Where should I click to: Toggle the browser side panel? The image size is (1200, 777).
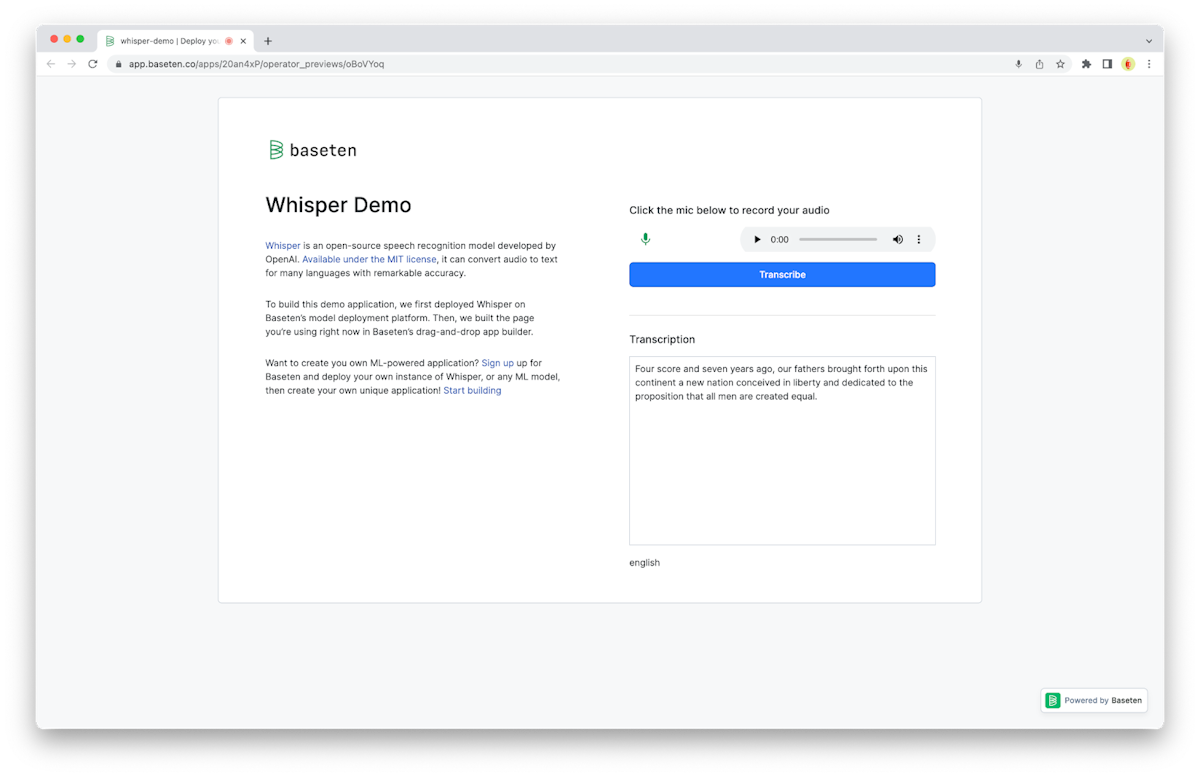click(1107, 64)
